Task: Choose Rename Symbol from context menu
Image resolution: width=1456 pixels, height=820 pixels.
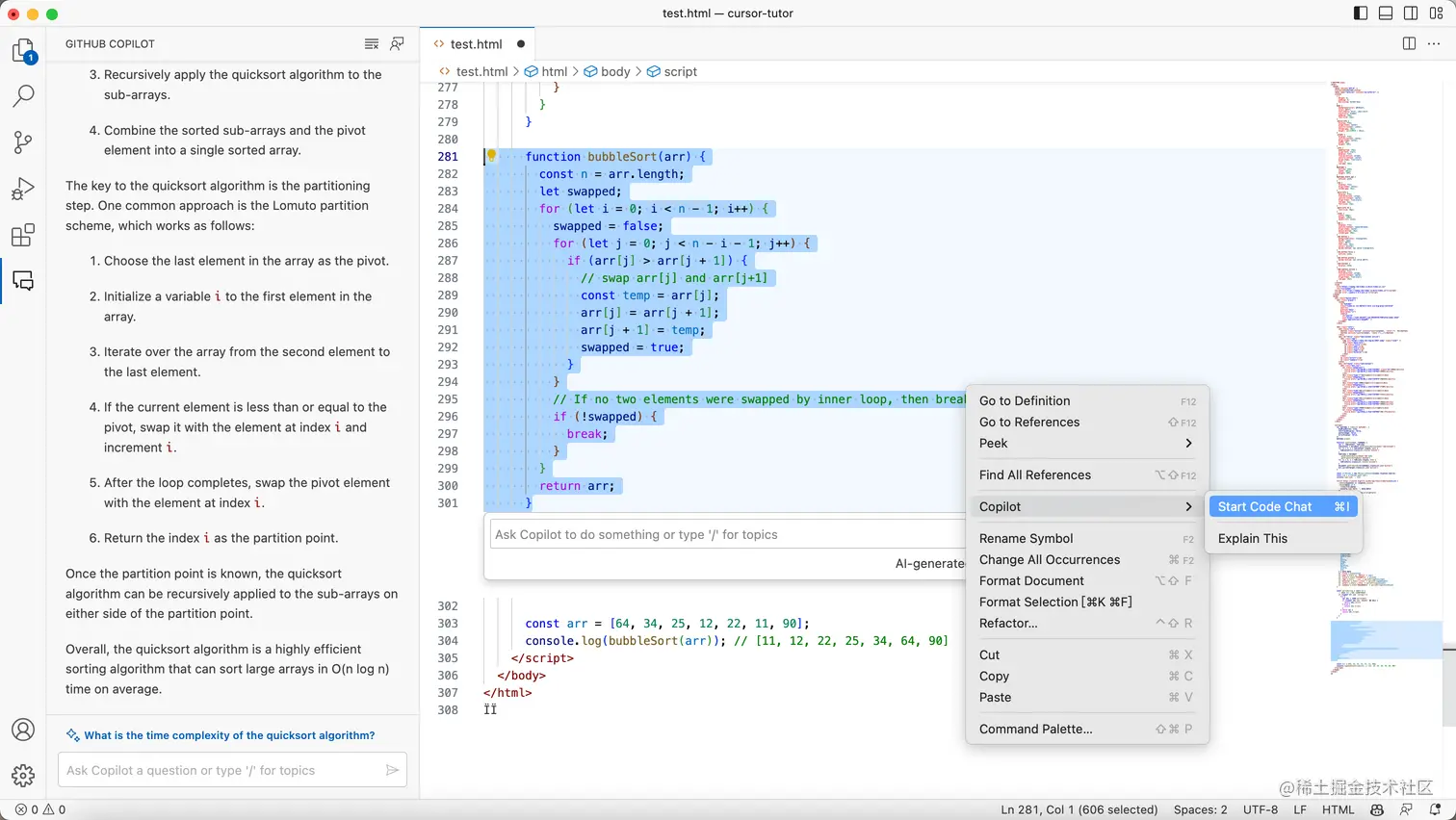Action: [x=1087, y=539]
